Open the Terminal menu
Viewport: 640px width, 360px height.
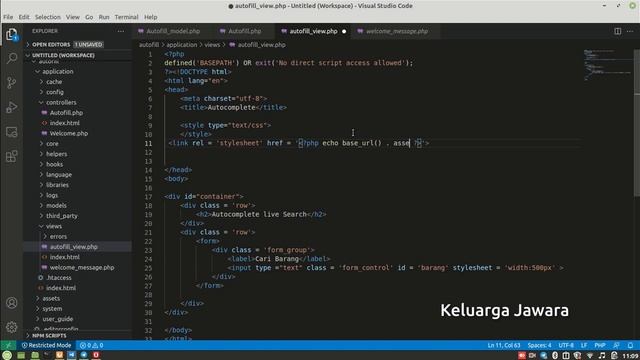click(x=127, y=17)
